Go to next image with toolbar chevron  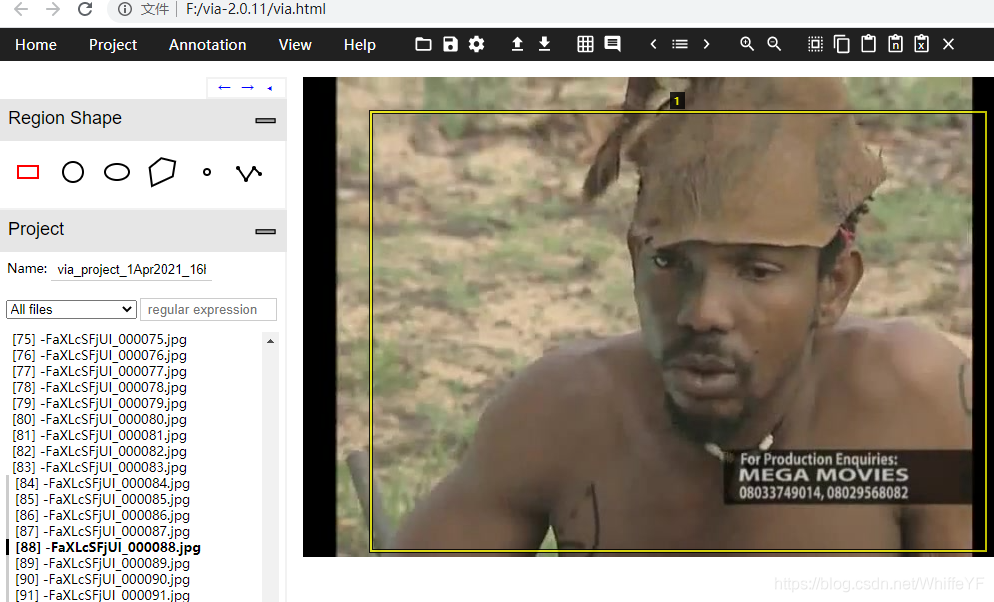click(706, 44)
